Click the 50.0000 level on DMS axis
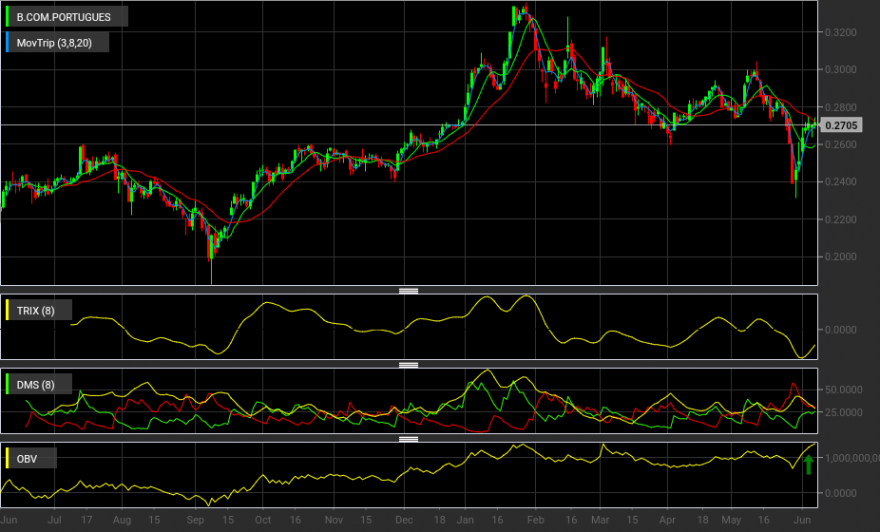This screenshot has height=532, width=880. [x=844, y=390]
